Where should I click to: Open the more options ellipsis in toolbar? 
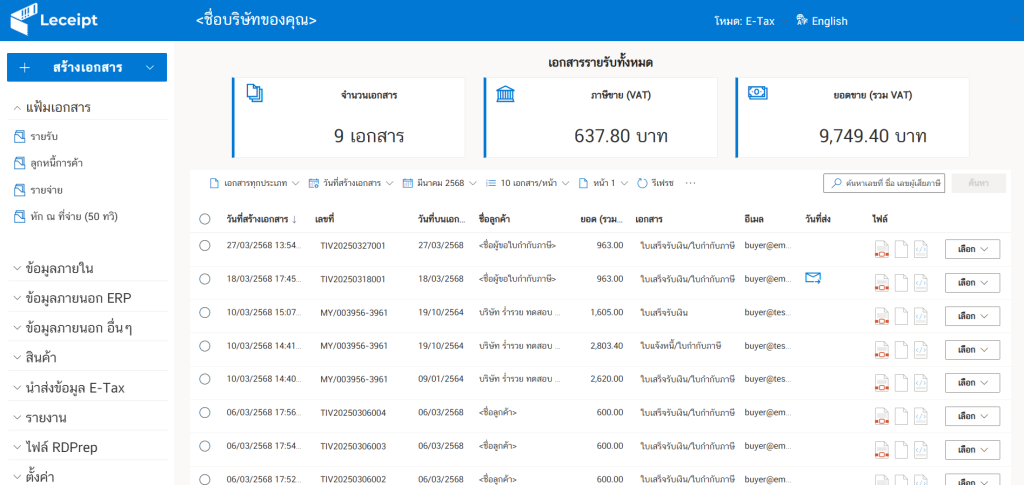690,183
